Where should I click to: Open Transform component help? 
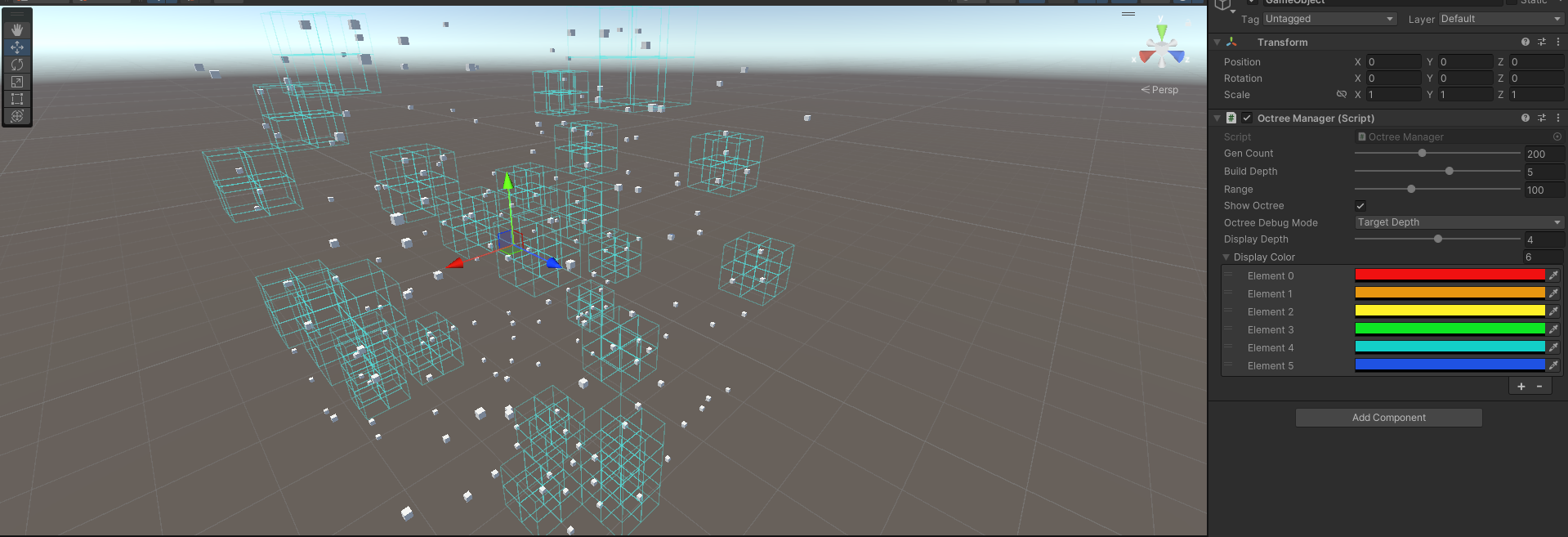pos(1525,42)
